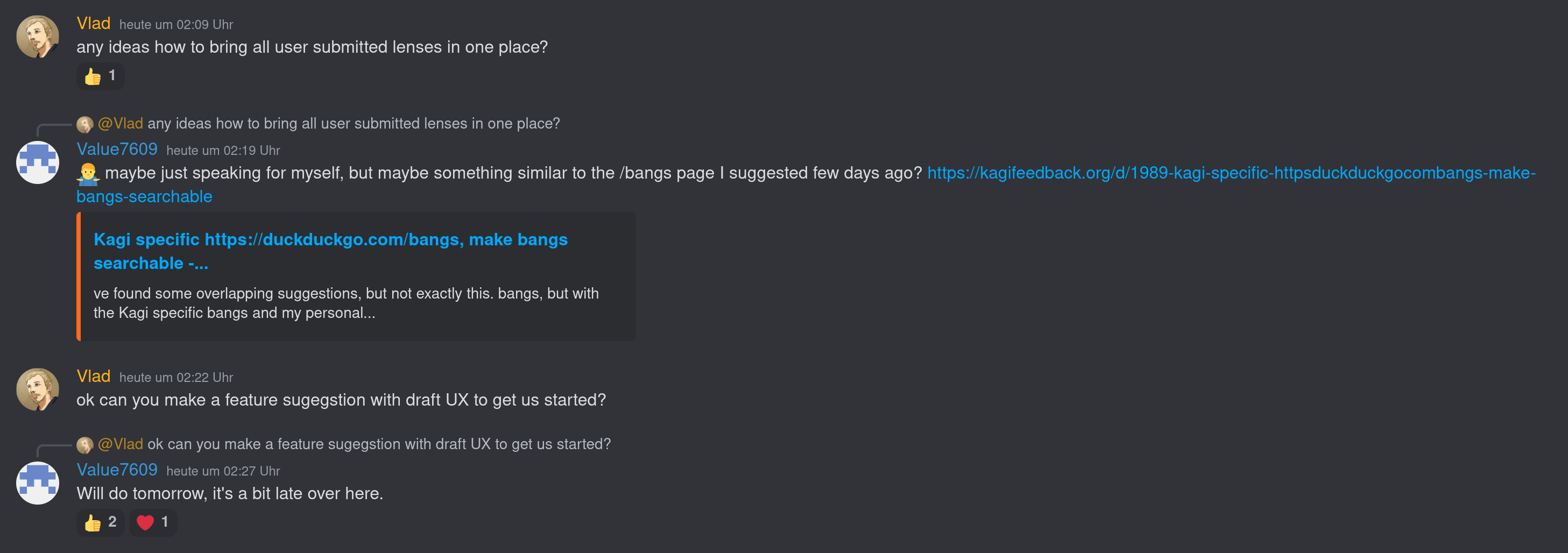Click the Value7609 username at 02:27

[117, 470]
